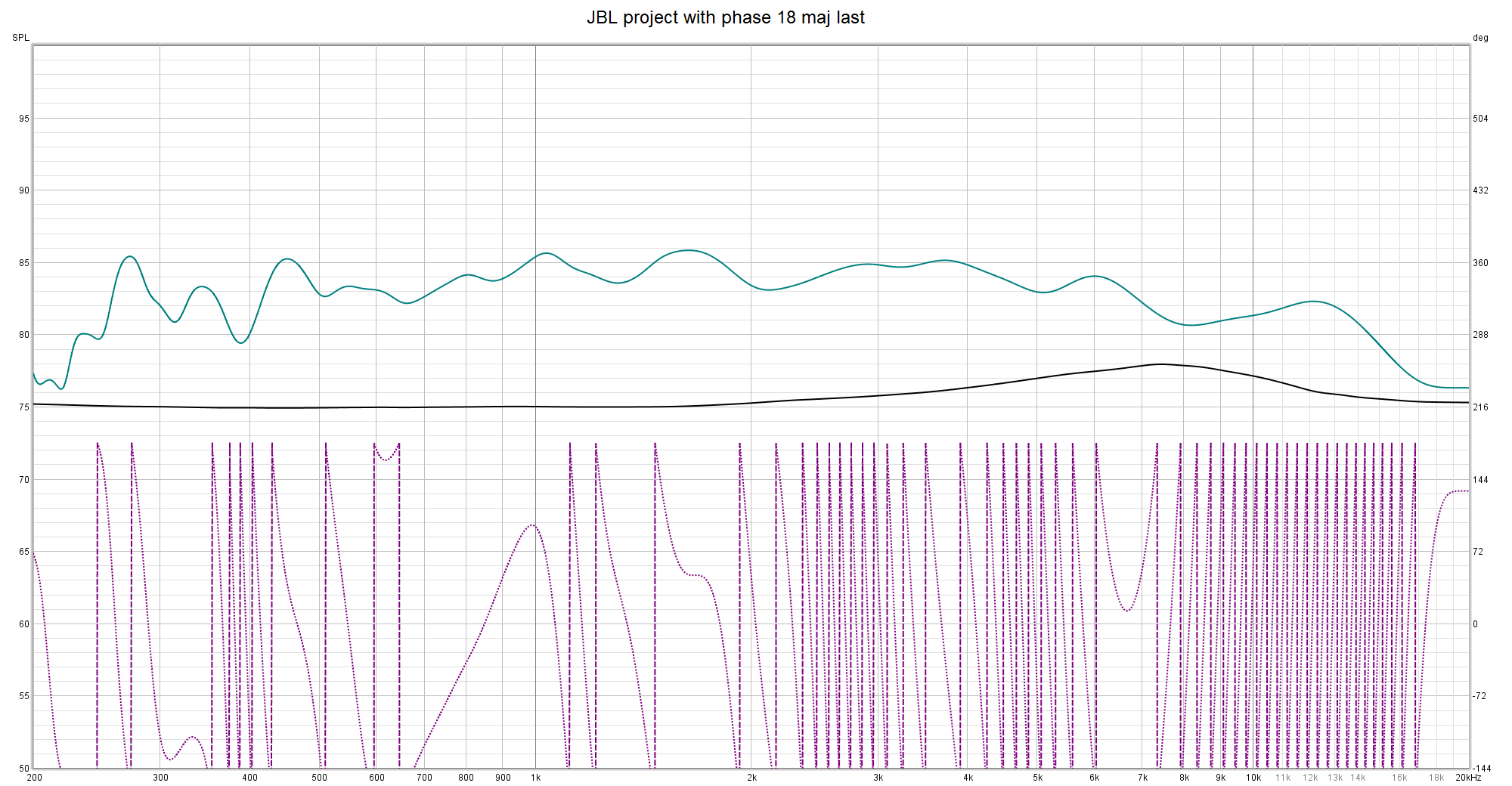Image resolution: width=1512 pixels, height=786 pixels.
Task: Click the 70 value on SPL axis
Action: coord(24,480)
